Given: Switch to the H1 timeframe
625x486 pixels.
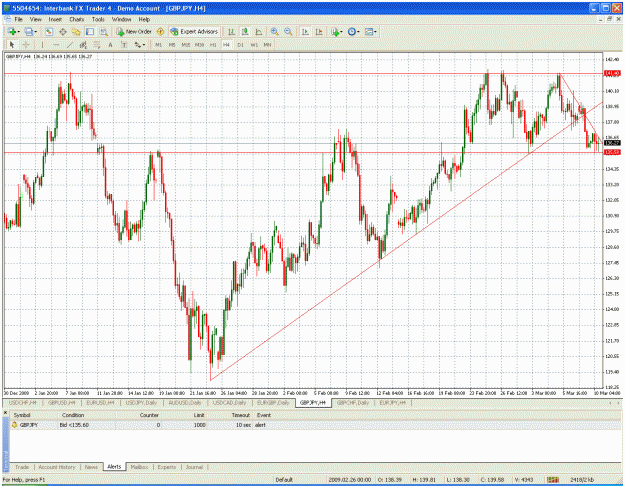Looking at the screenshot, I should [x=213, y=45].
